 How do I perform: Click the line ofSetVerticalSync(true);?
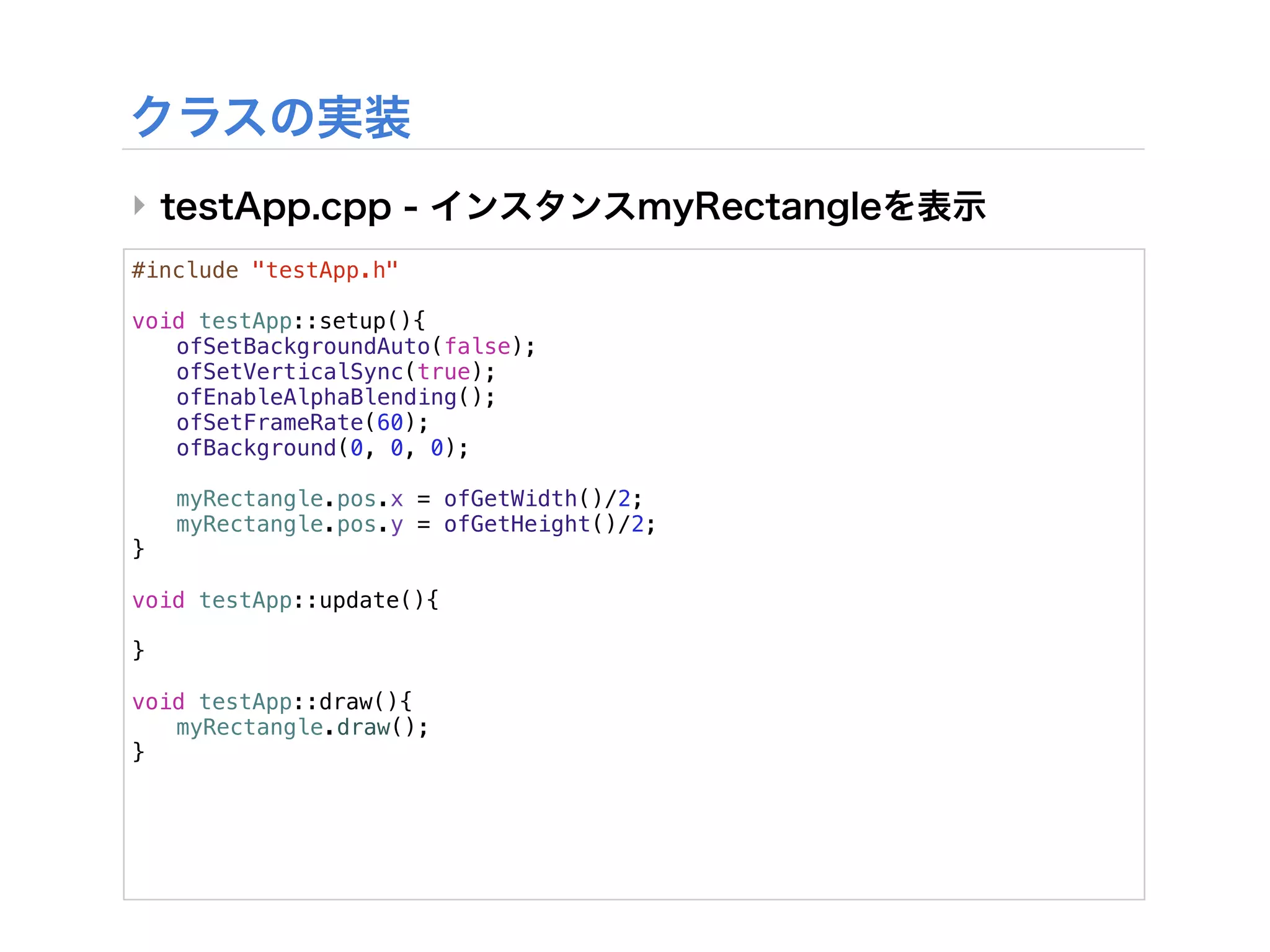(335, 372)
